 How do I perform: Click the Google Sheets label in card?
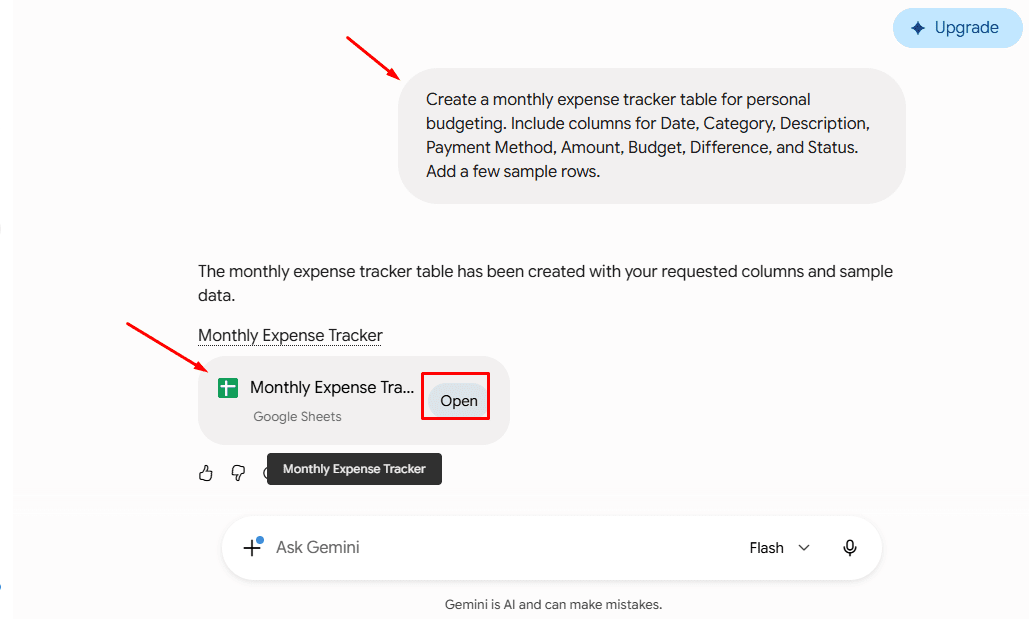(297, 417)
